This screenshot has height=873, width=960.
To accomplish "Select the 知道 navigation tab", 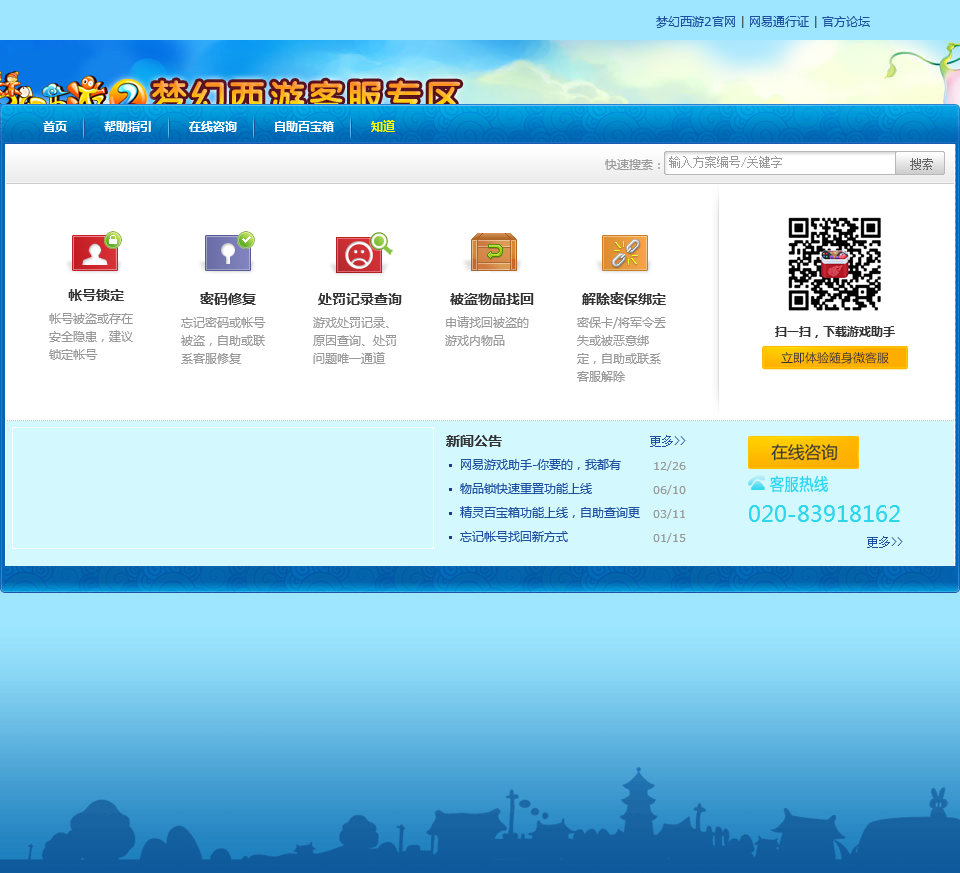I will pos(383,127).
